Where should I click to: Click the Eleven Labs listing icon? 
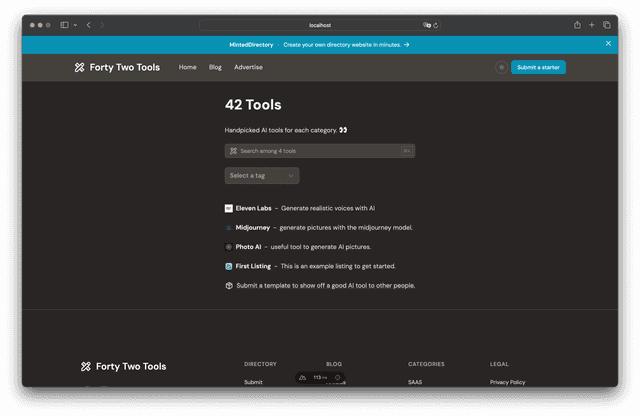click(x=228, y=208)
